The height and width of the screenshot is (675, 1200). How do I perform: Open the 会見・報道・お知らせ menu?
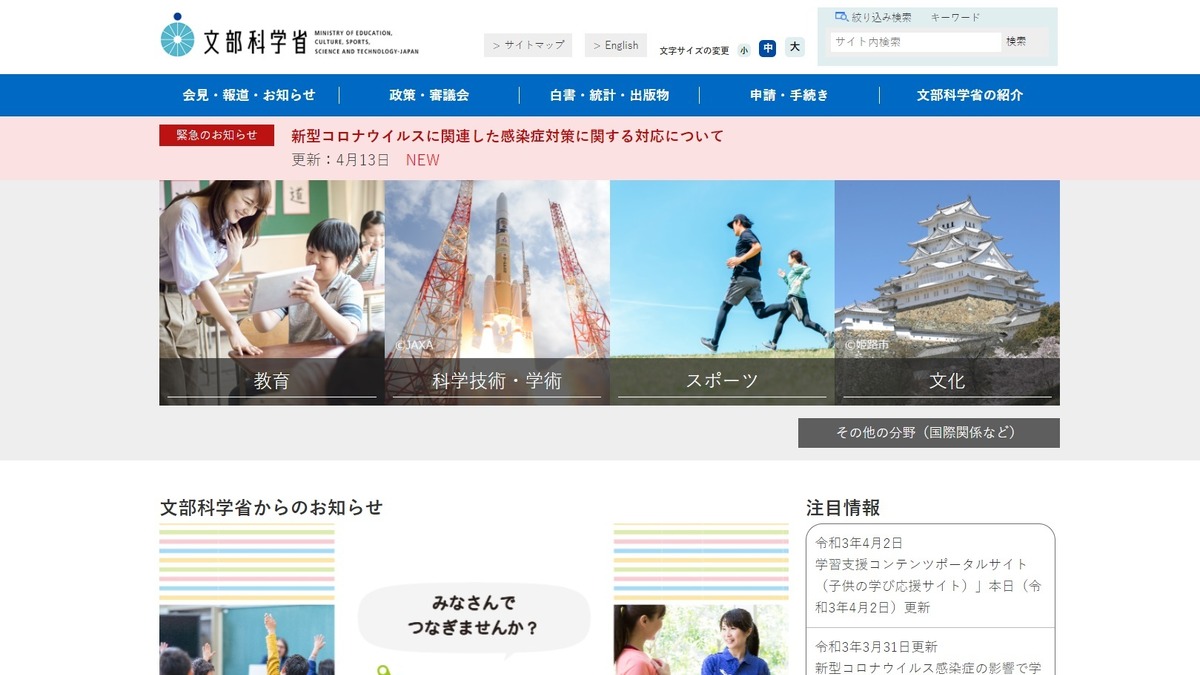tap(249, 95)
